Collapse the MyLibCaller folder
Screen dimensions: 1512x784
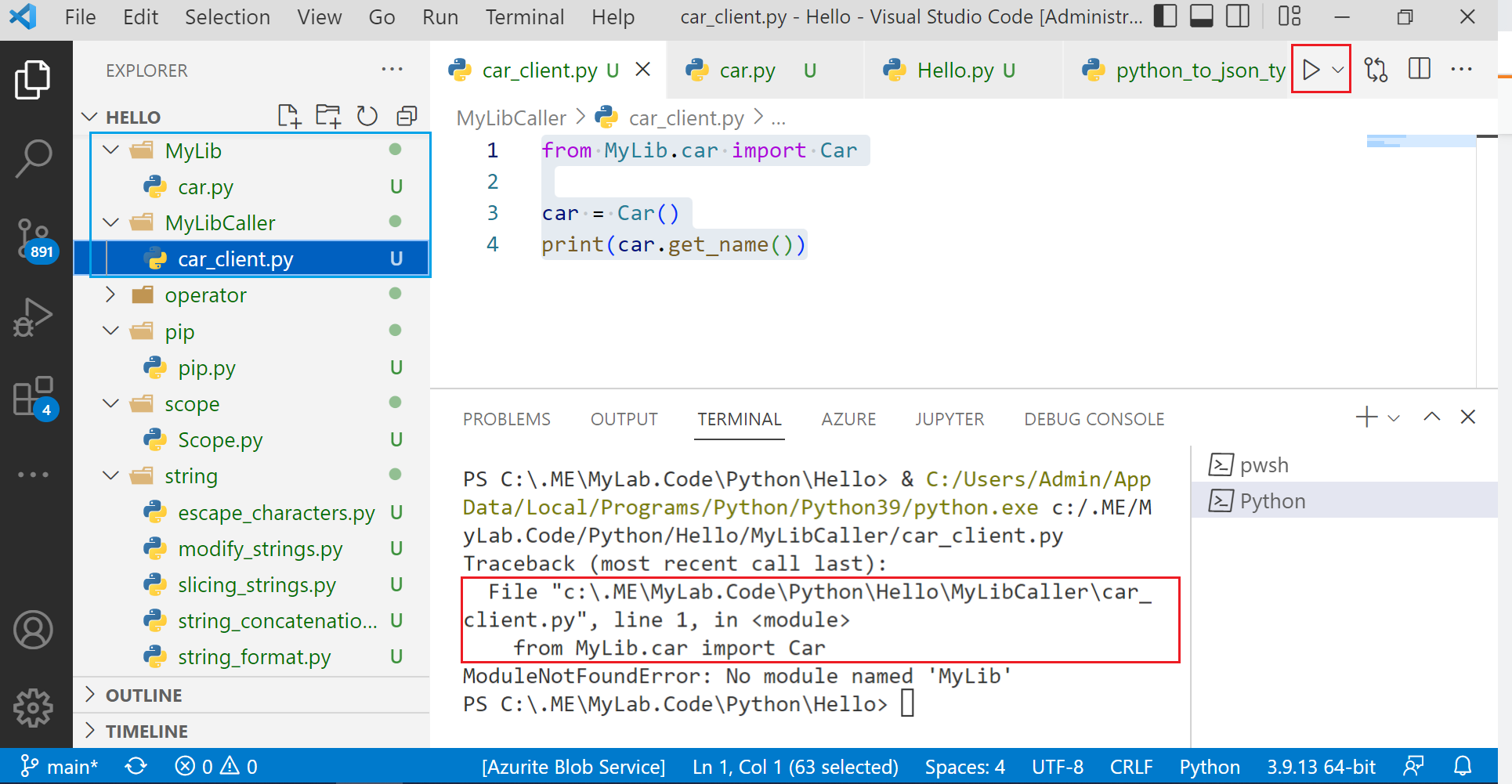pos(111,222)
